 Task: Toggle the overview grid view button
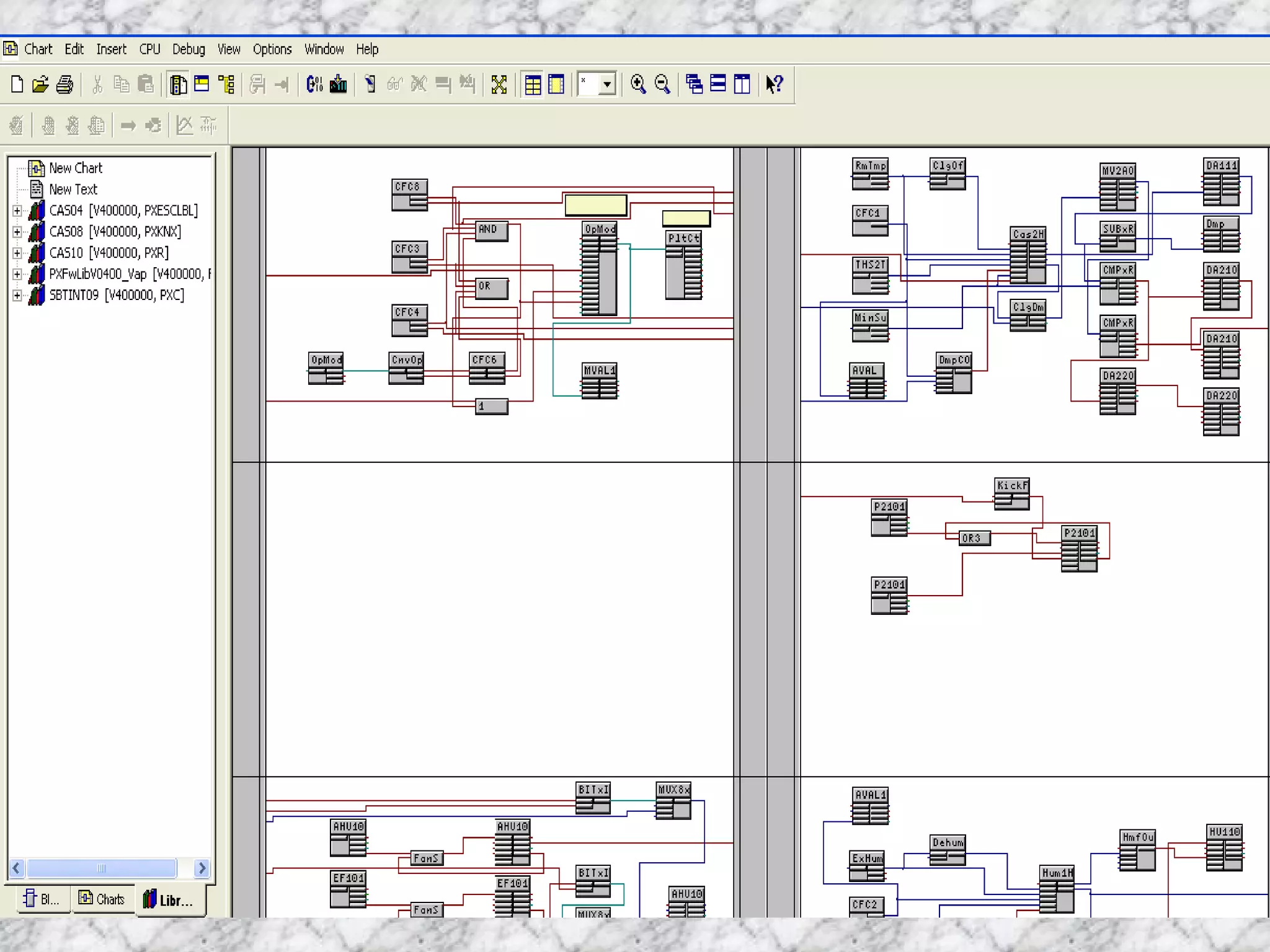pyautogui.click(x=533, y=84)
